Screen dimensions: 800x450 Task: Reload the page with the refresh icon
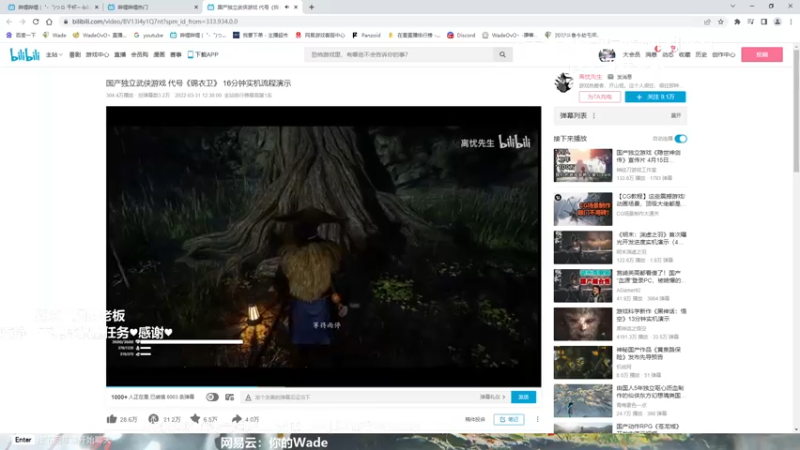coord(36,21)
